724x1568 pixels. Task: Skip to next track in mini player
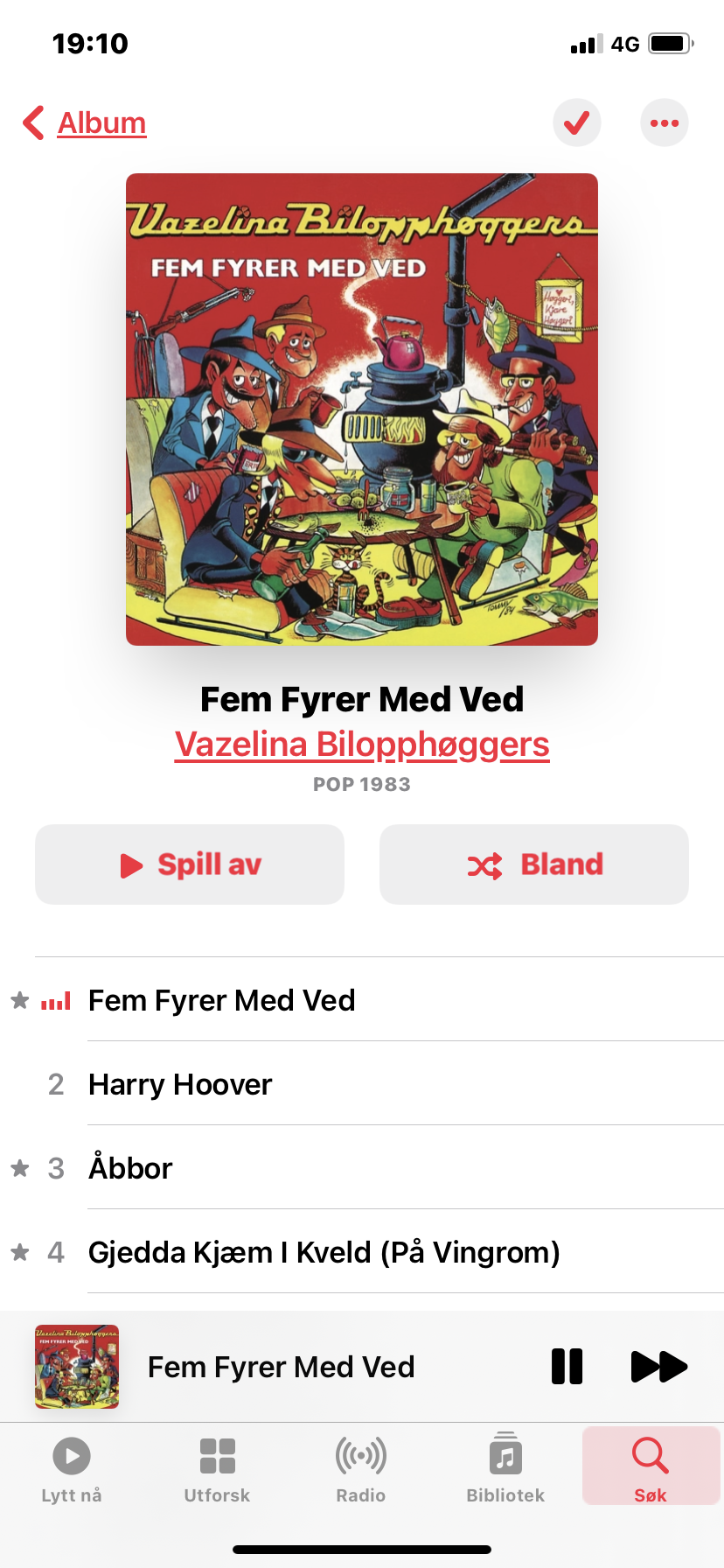pos(659,1366)
